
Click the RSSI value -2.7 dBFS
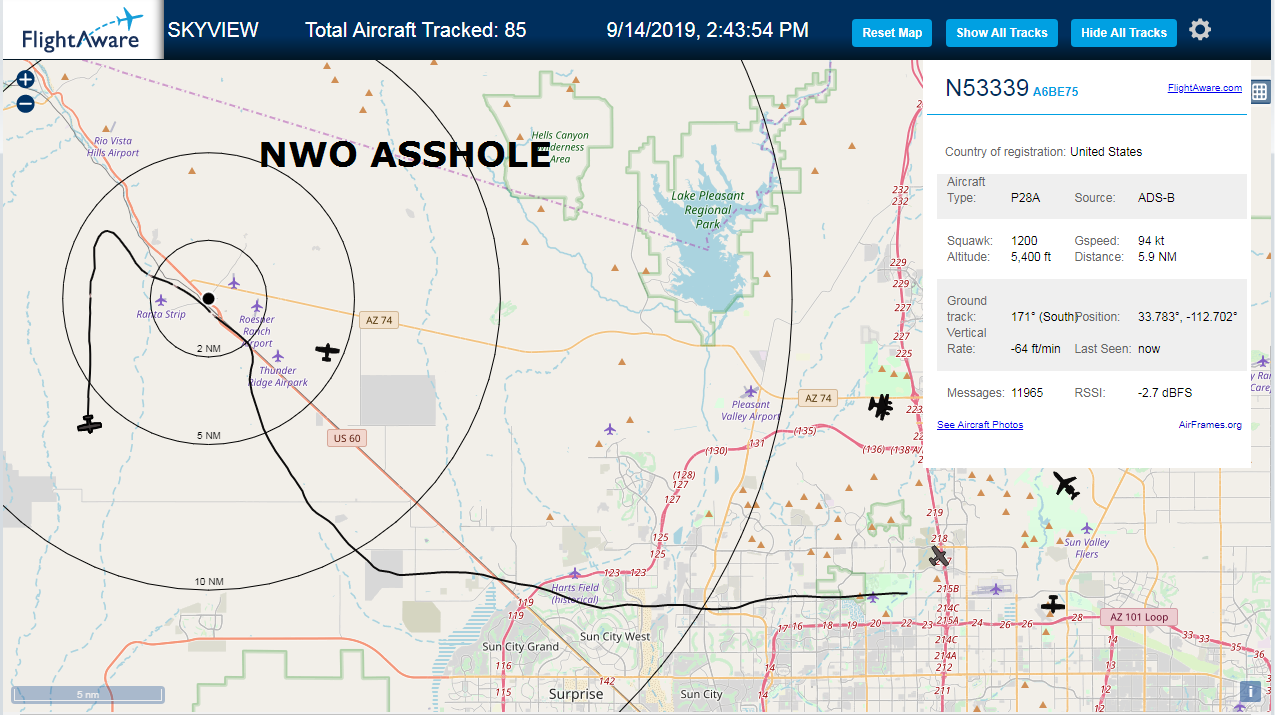[x=1165, y=393]
